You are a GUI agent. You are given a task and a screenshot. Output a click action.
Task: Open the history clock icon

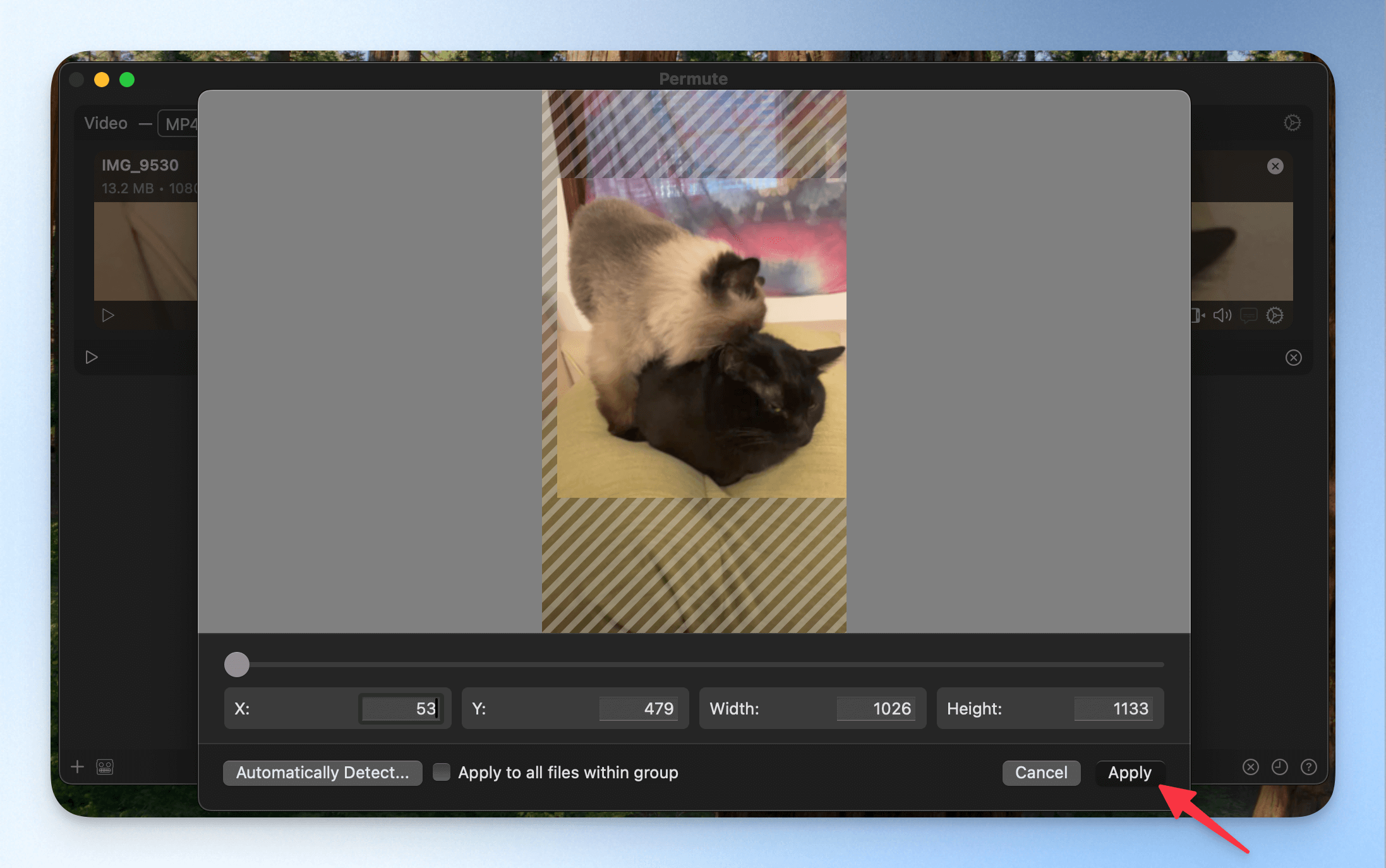pos(1279,767)
